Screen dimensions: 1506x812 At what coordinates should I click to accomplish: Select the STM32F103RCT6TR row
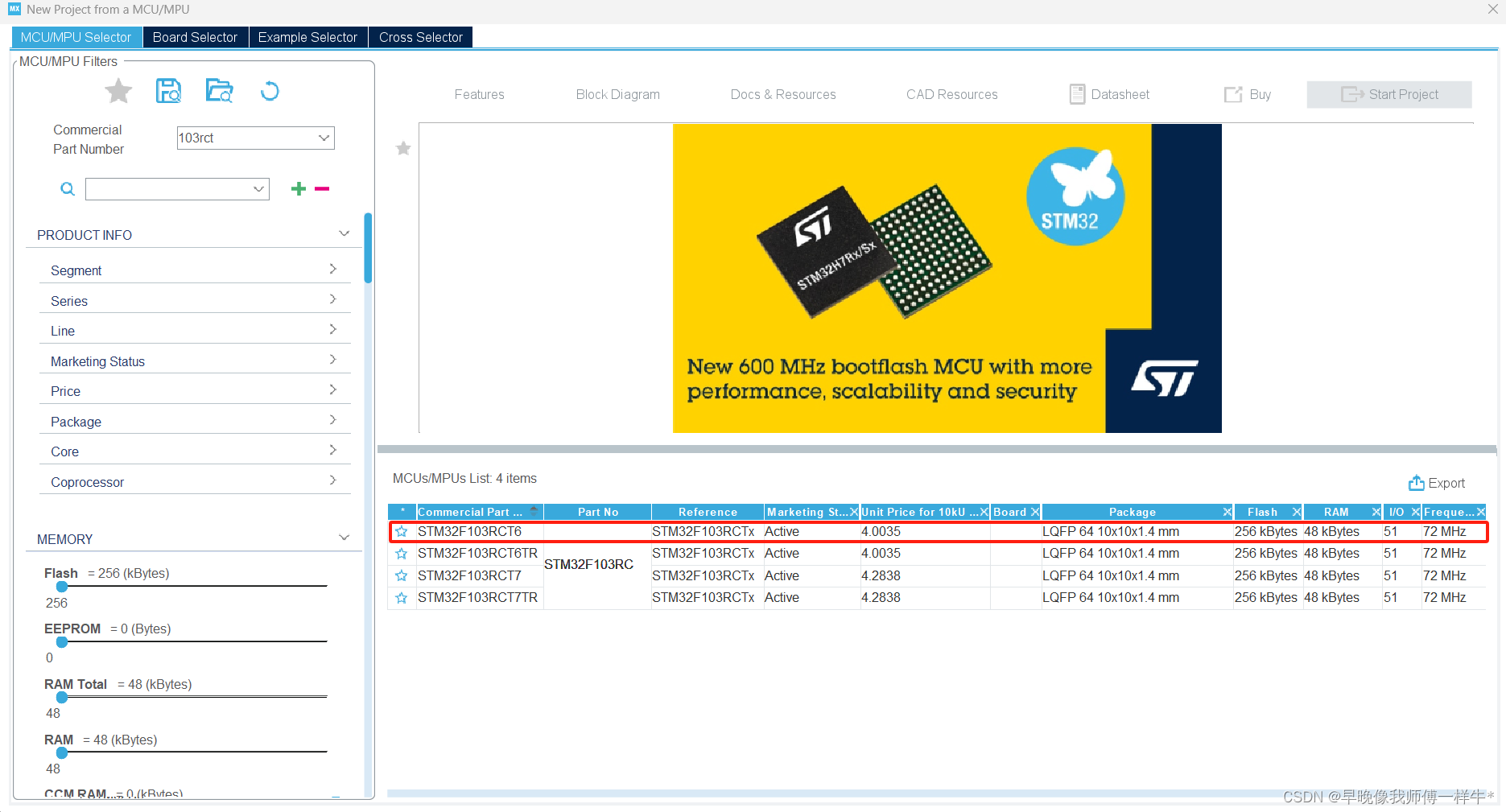[x=937, y=554]
